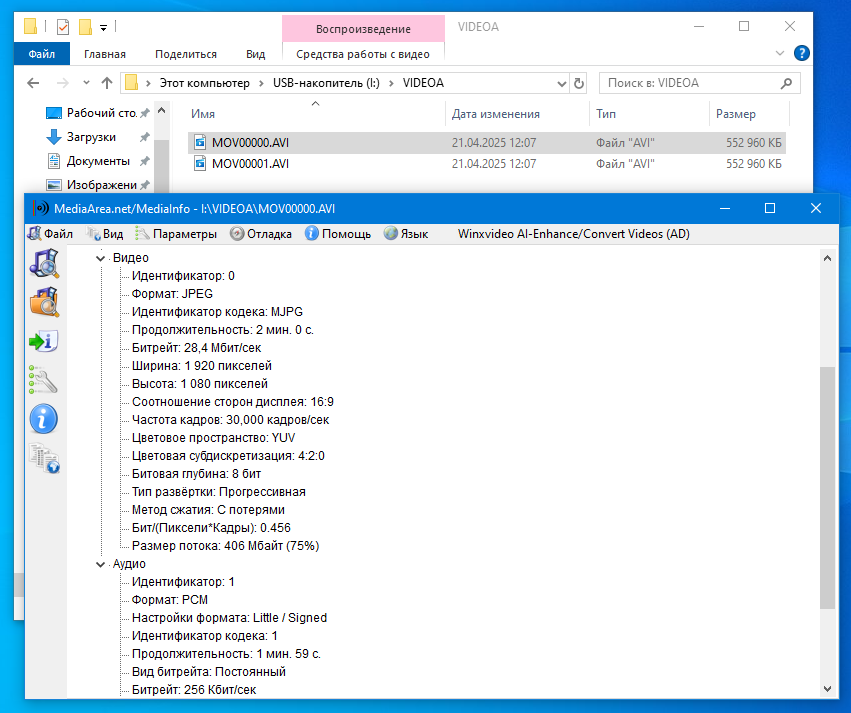Open the Отладка menu in MediaInfo
The width and height of the screenshot is (851, 713).
(261, 234)
